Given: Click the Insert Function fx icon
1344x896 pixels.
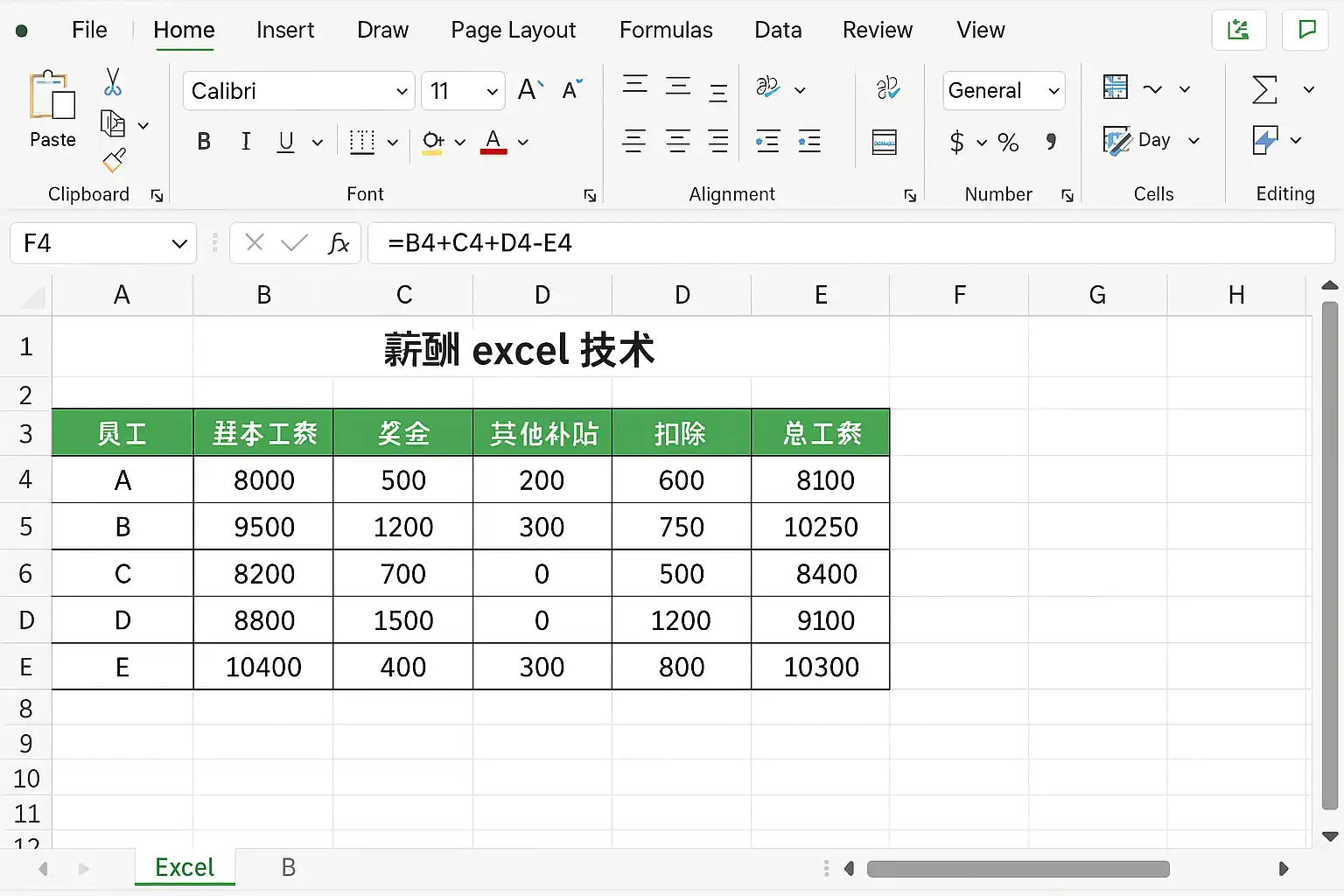Looking at the screenshot, I should [339, 243].
